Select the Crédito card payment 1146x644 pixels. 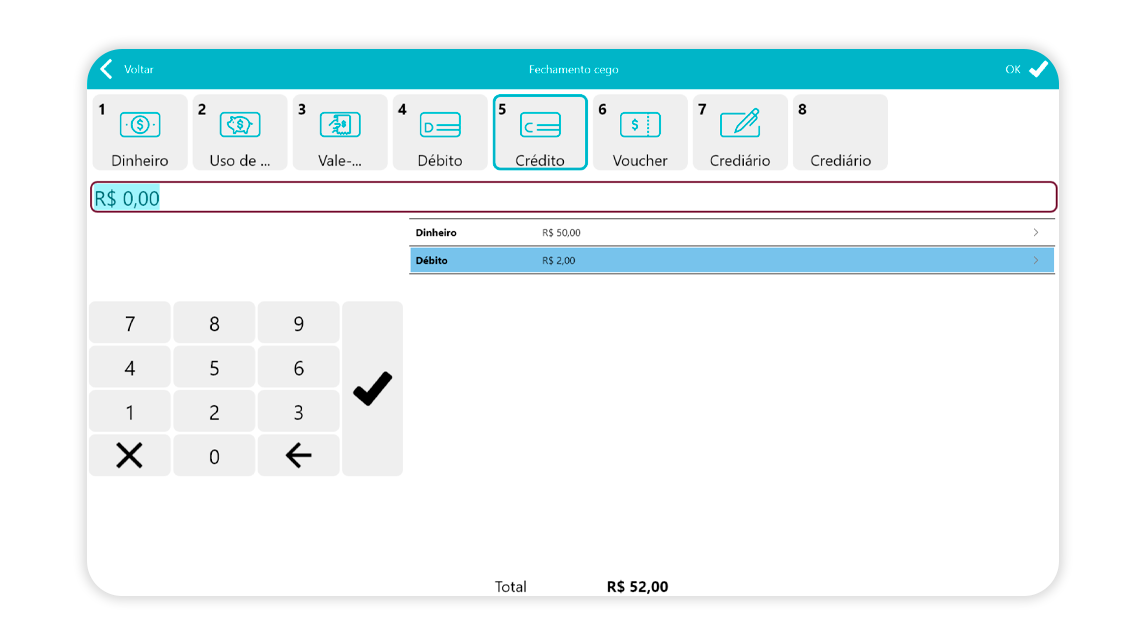[x=540, y=132]
